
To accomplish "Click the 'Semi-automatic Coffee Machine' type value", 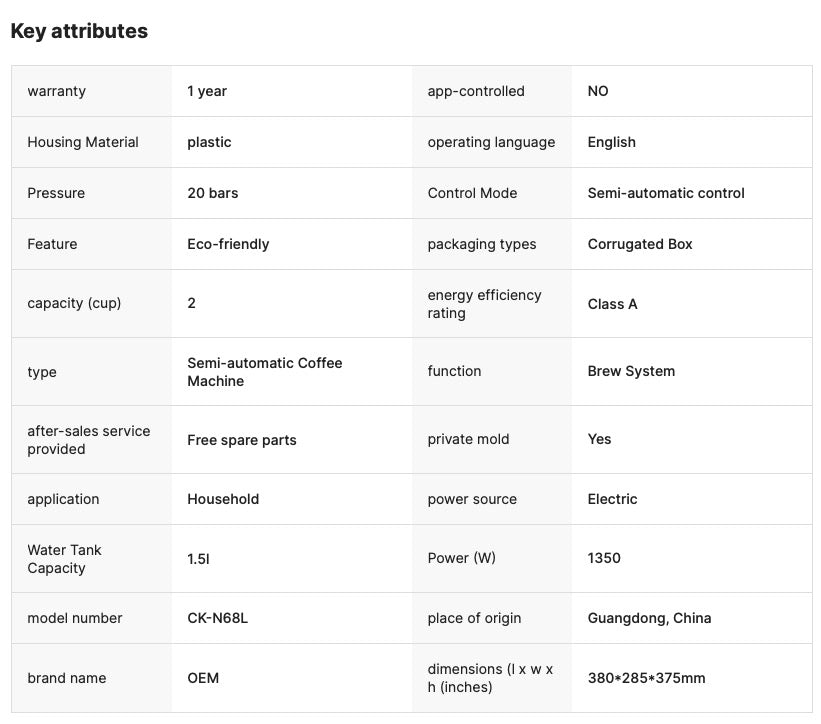I will click(x=264, y=372).
